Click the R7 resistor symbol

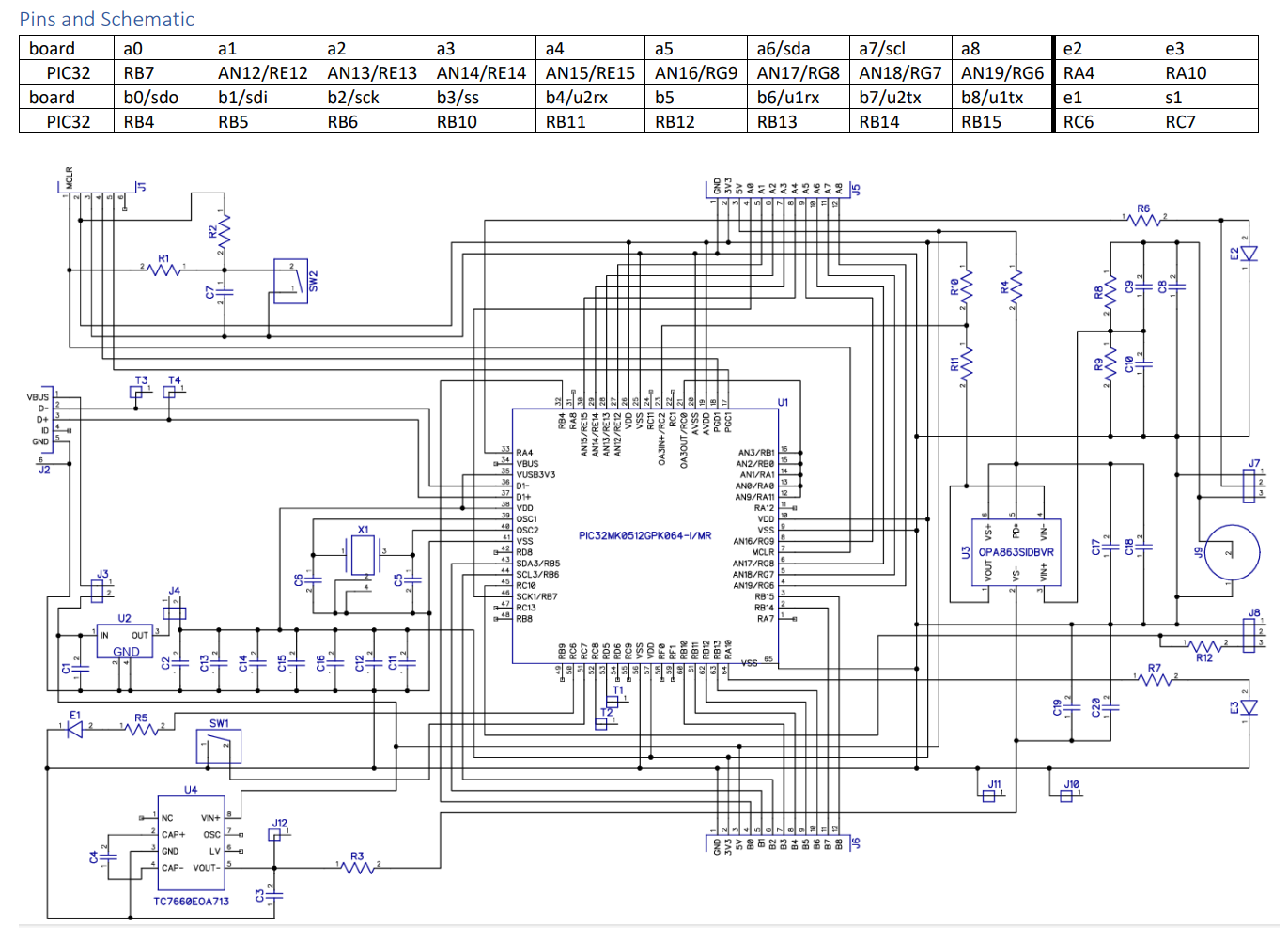click(1155, 678)
